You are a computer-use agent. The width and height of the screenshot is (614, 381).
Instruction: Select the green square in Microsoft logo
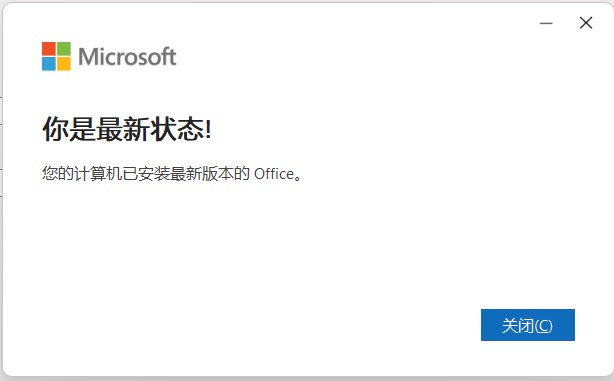click(64, 49)
